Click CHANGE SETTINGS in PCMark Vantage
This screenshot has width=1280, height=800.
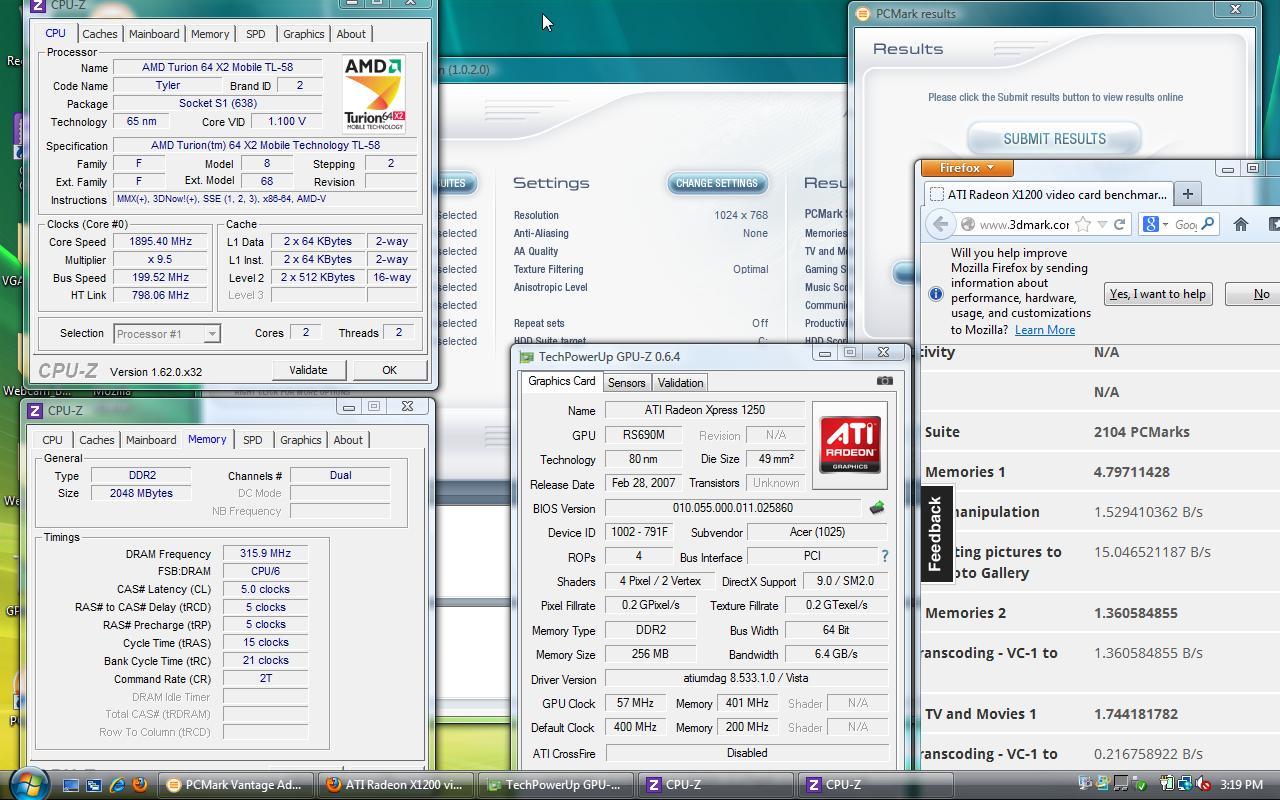point(717,183)
